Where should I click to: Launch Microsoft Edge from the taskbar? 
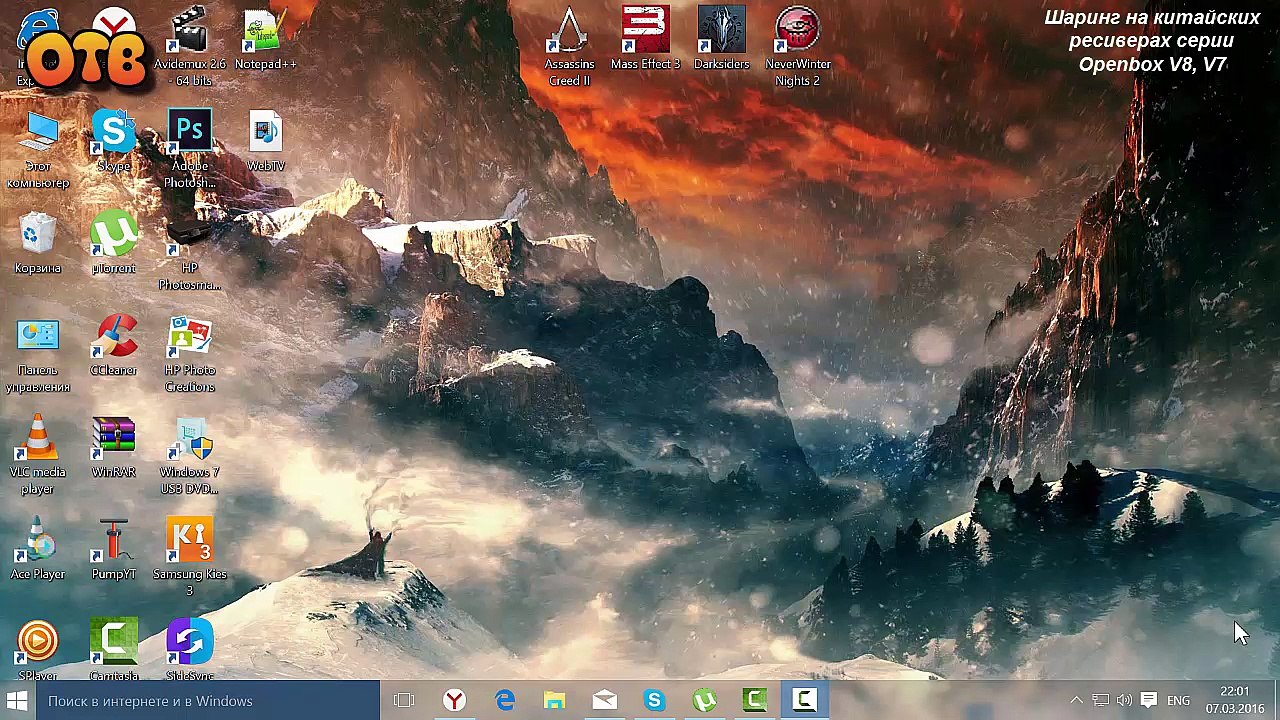pyautogui.click(x=504, y=701)
